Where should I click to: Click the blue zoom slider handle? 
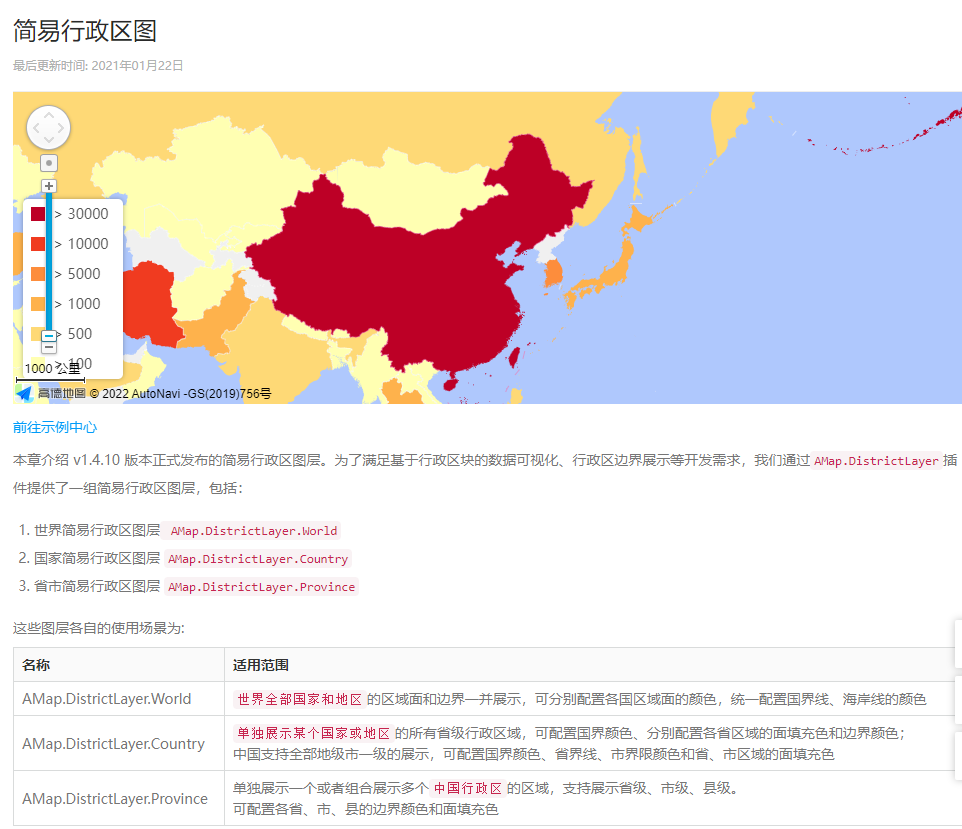pos(49,336)
